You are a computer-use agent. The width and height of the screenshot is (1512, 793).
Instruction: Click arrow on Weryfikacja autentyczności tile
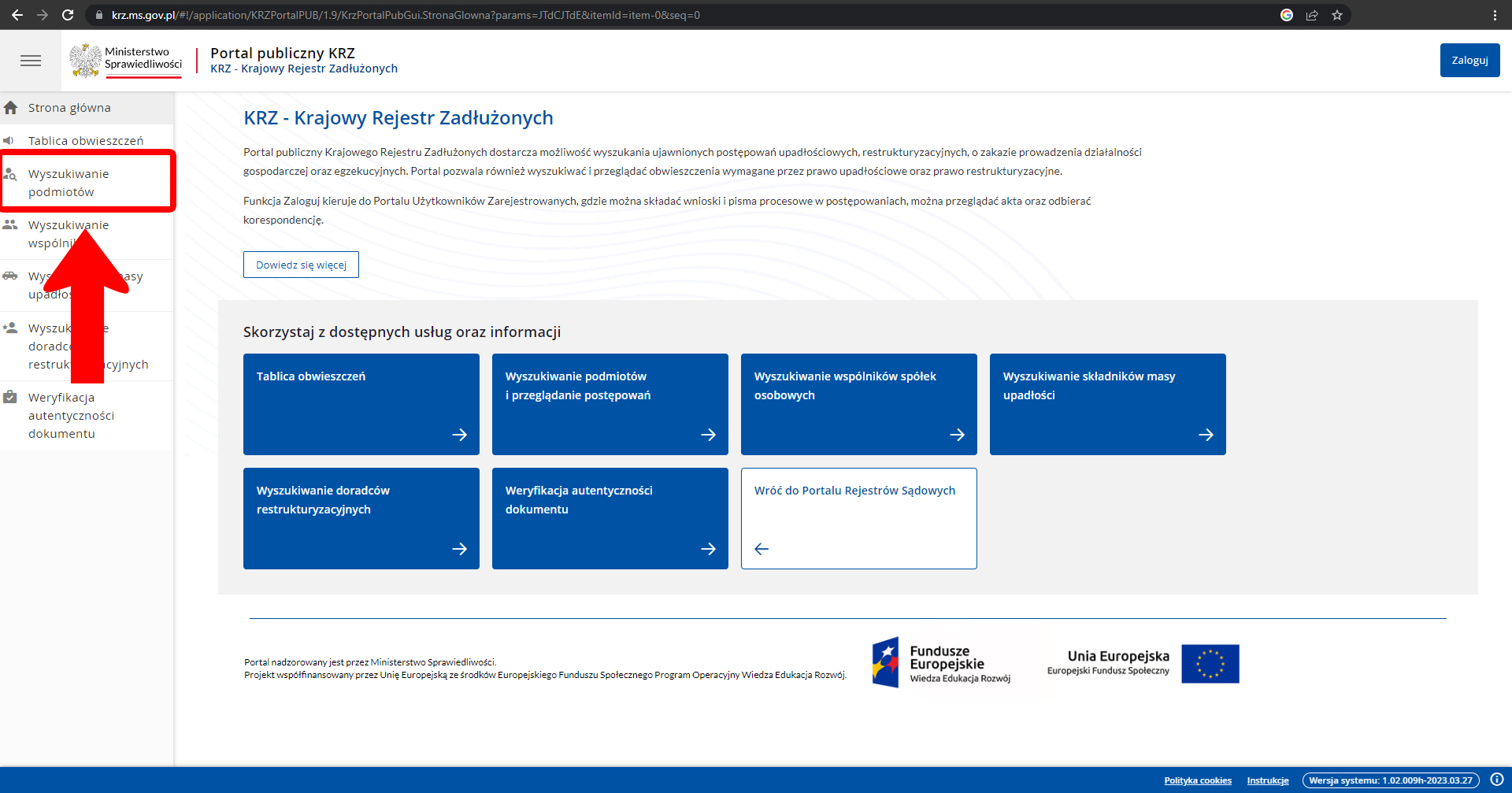coord(709,549)
